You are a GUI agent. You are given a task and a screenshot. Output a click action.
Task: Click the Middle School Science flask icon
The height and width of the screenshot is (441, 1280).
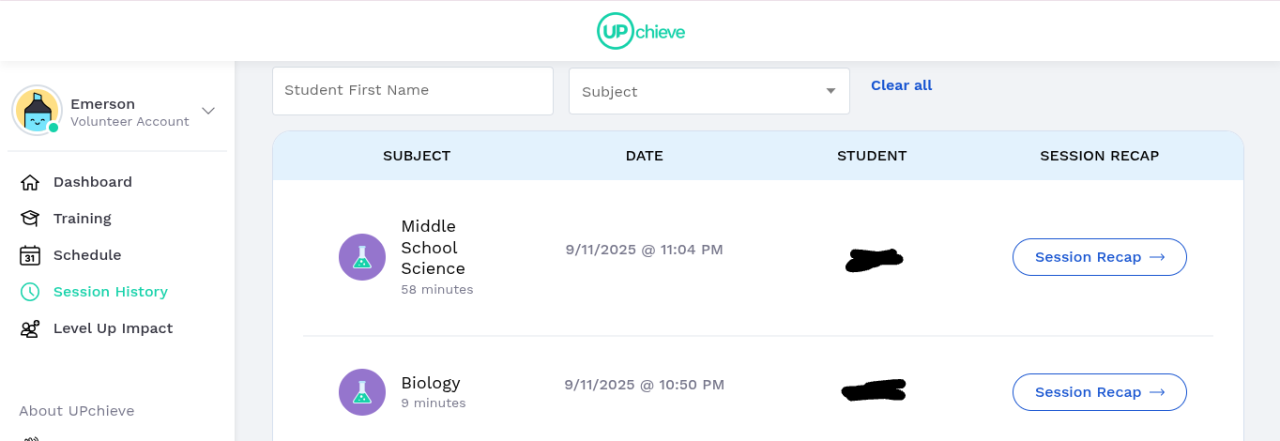coord(362,257)
